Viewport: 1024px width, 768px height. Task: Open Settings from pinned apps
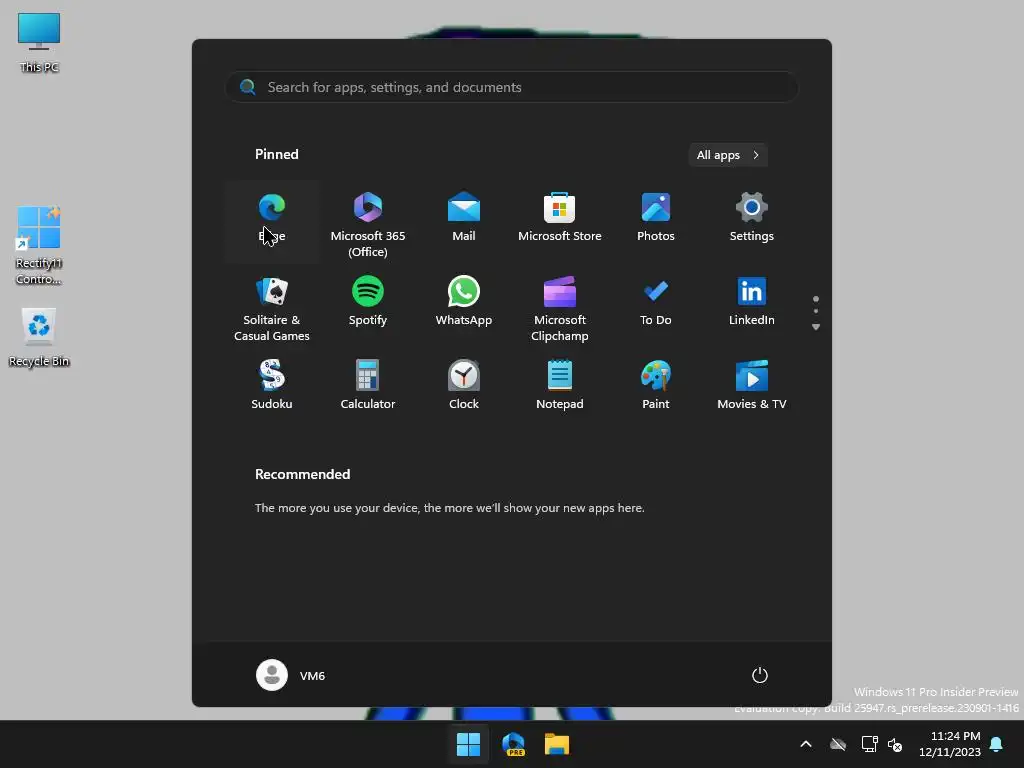click(752, 221)
